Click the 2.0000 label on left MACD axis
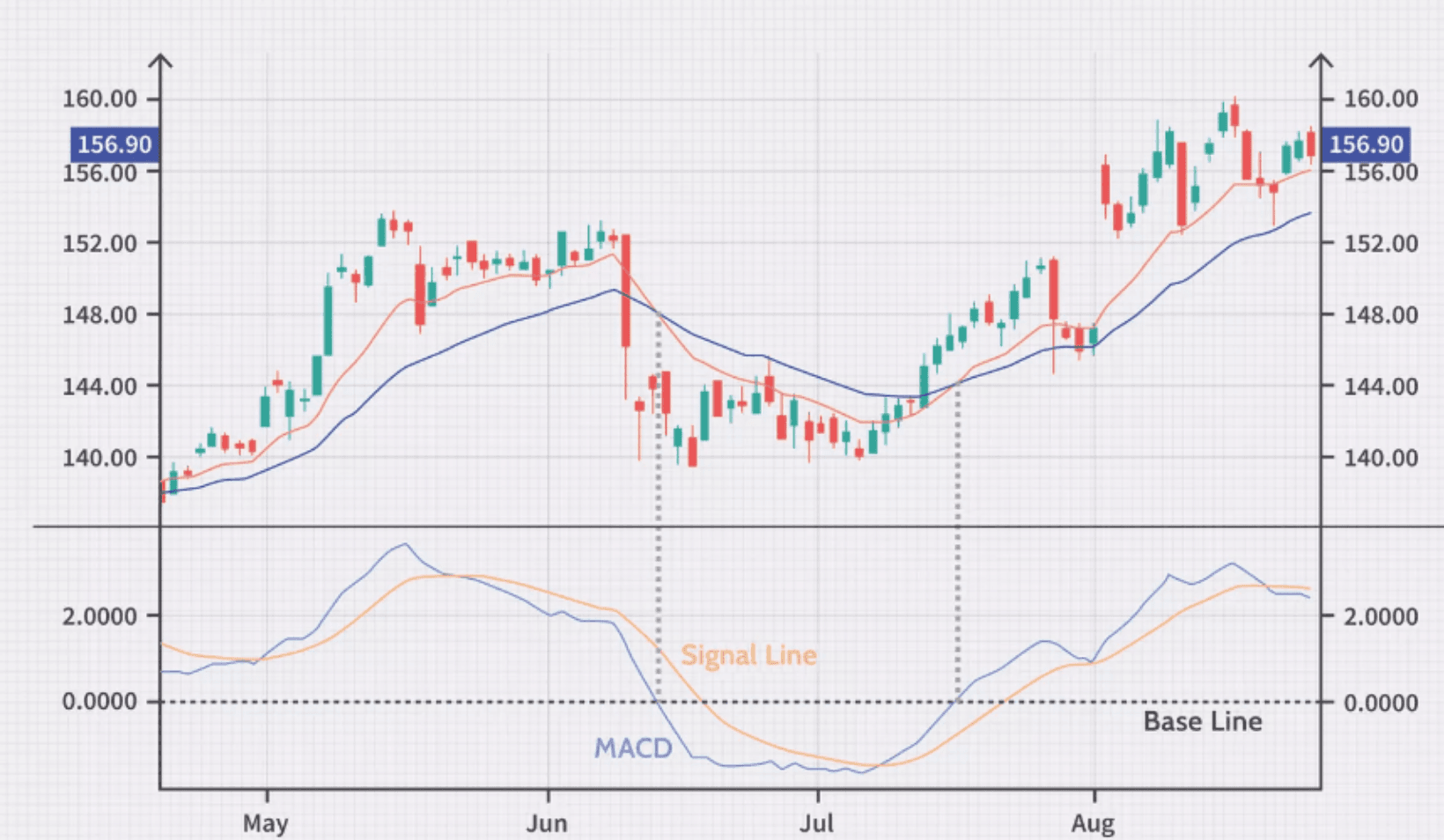This screenshot has height=840, width=1444. click(99, 616)
